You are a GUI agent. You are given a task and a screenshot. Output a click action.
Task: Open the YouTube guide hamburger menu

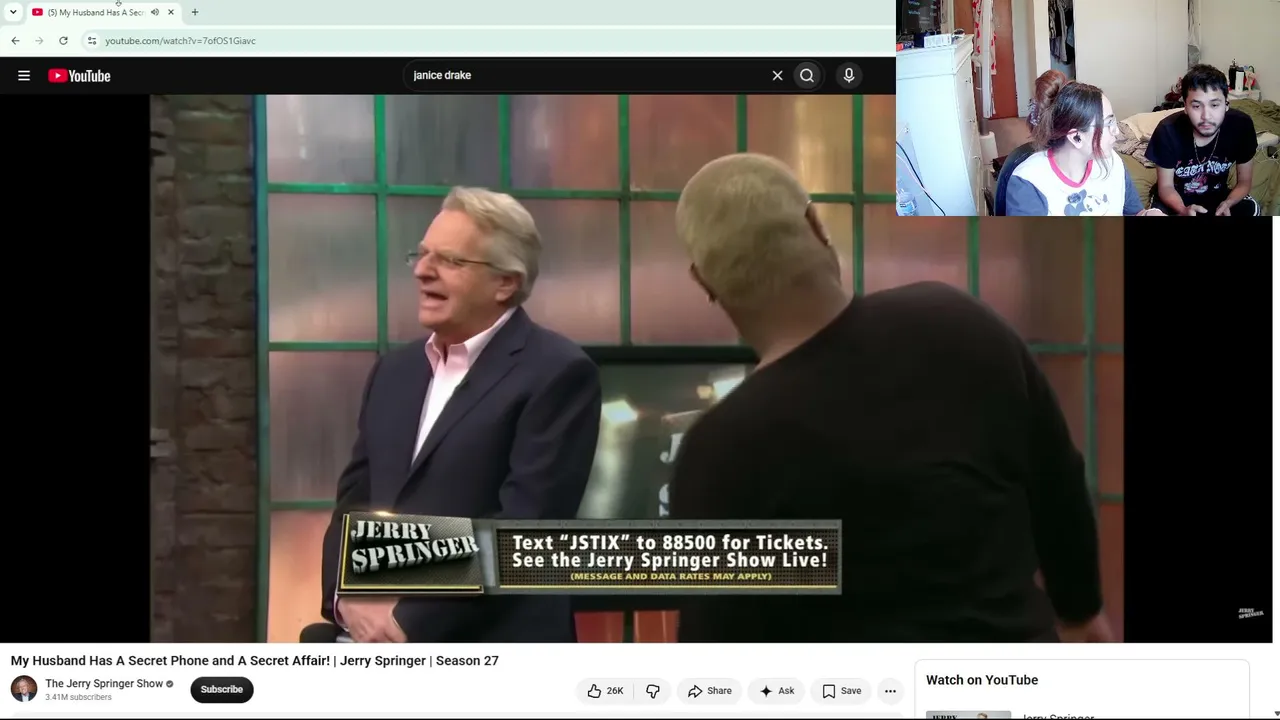click(24, 75)
